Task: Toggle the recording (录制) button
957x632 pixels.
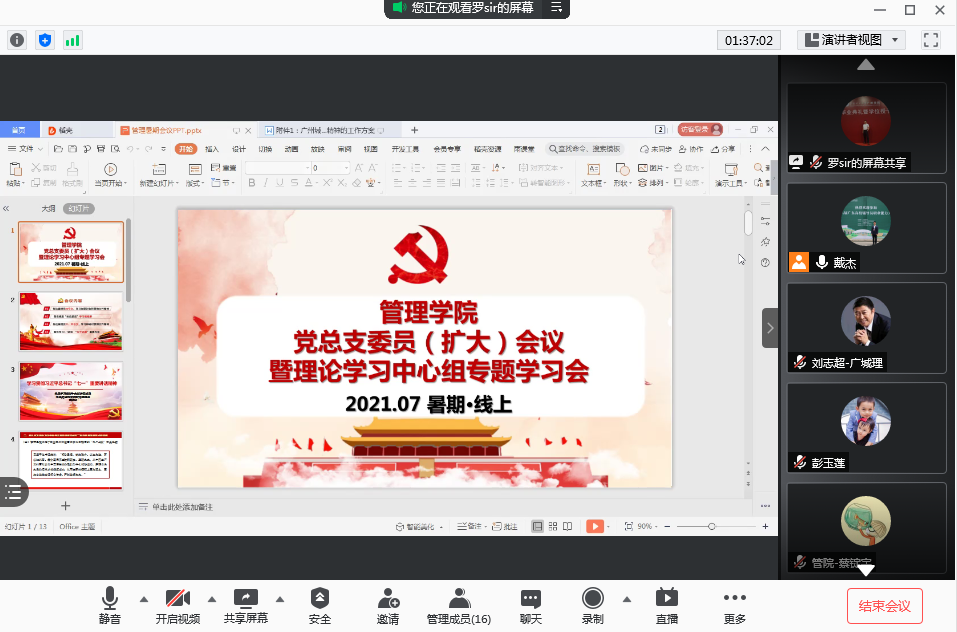Action: (x=592, y=605)
